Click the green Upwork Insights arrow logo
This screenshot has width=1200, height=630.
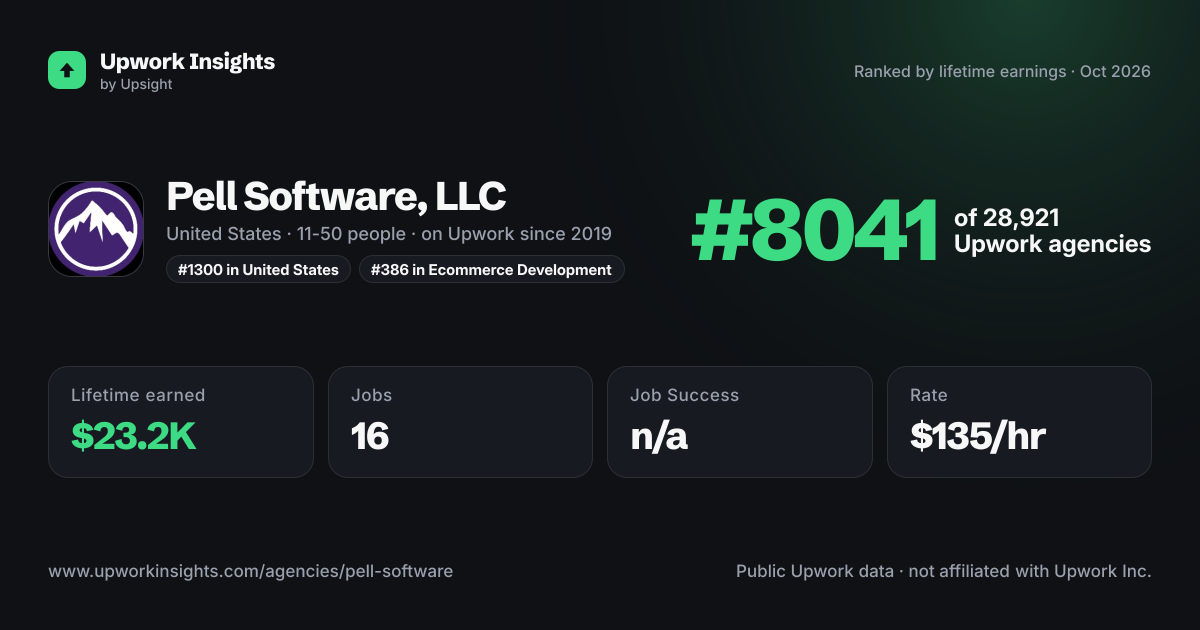tap(67, 70)
